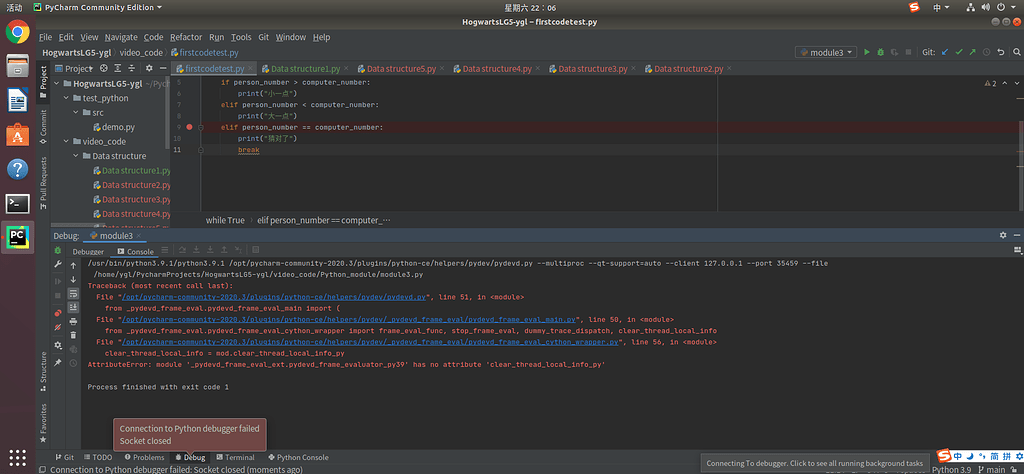The width and height of the screenshot is (1024, 474).
Task: Open the first pydevd.py traceback link
Action: click(x=274, y=296)
